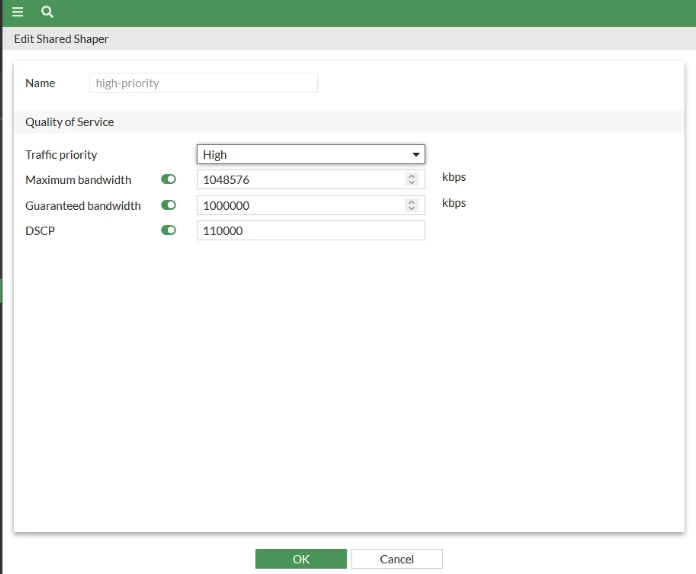
Task: Click the DSCP label
Action: (40, 231)
